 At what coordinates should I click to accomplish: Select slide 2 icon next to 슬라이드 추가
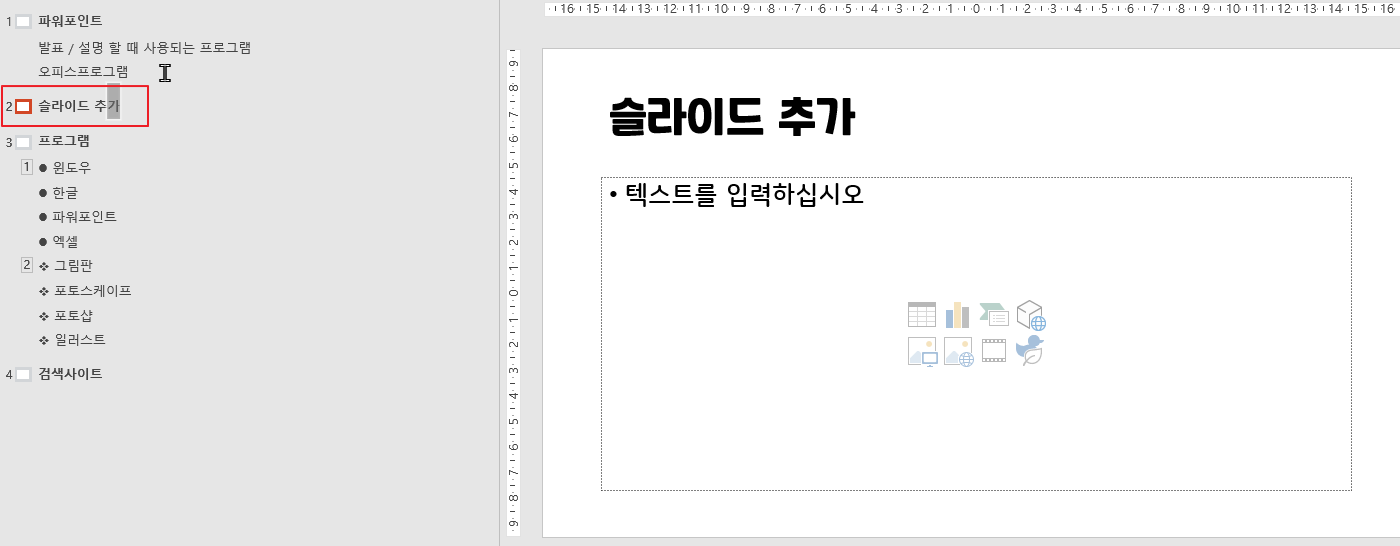23,106
